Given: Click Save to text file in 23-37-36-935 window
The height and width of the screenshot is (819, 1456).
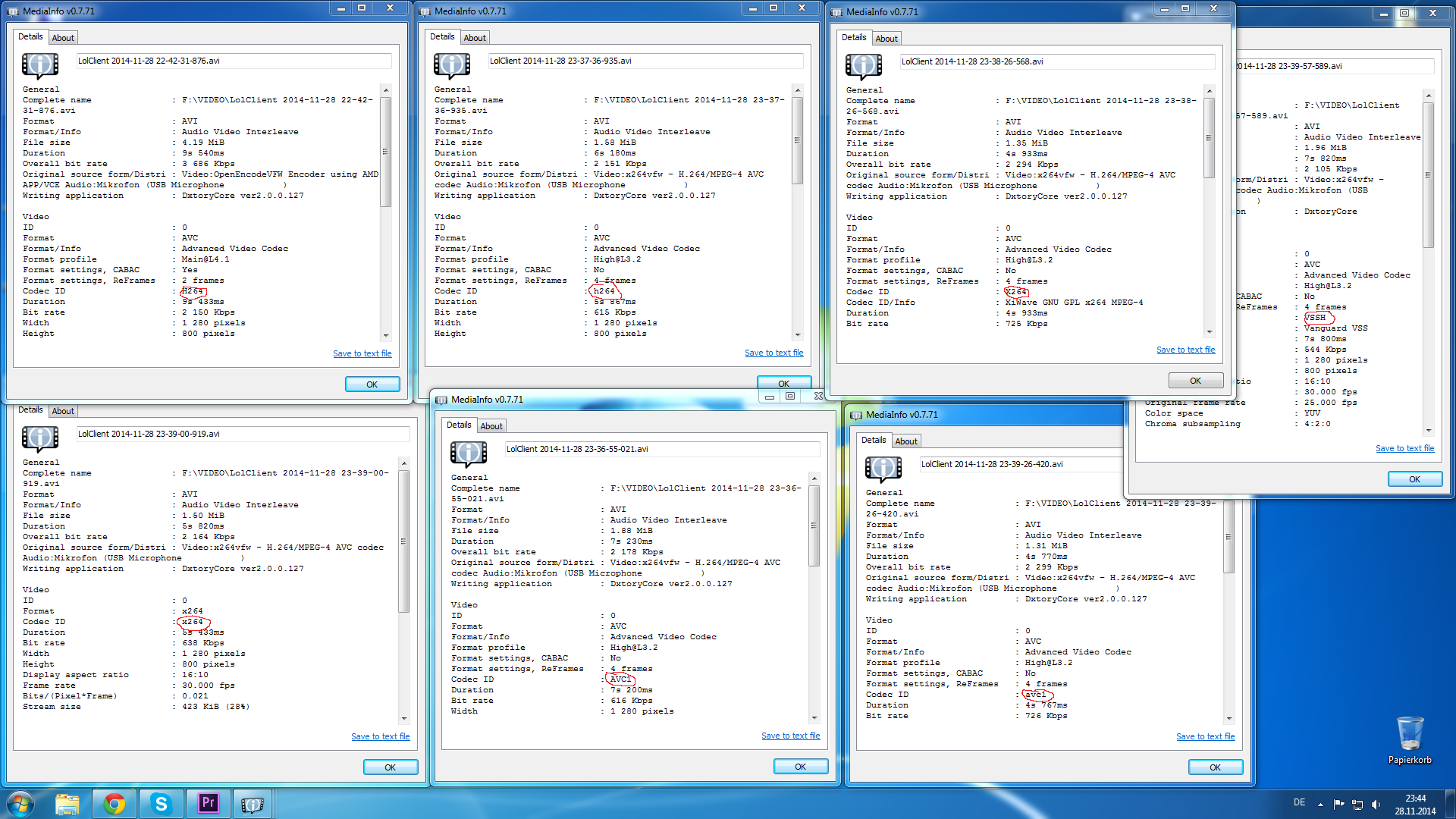Looking at the screenshot, I should 773,353.
